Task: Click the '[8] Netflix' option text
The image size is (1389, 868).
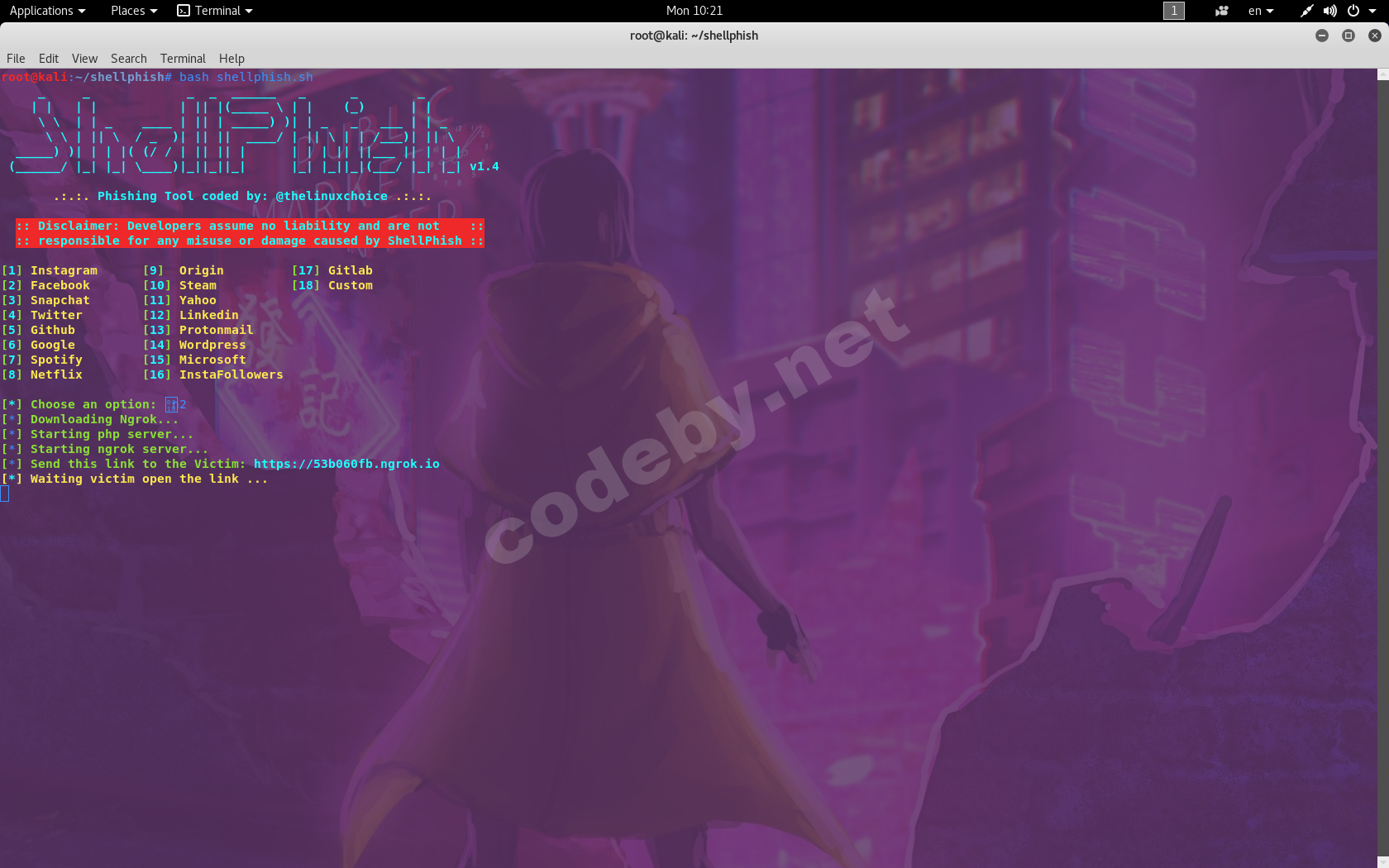Action: click(42, 374)
